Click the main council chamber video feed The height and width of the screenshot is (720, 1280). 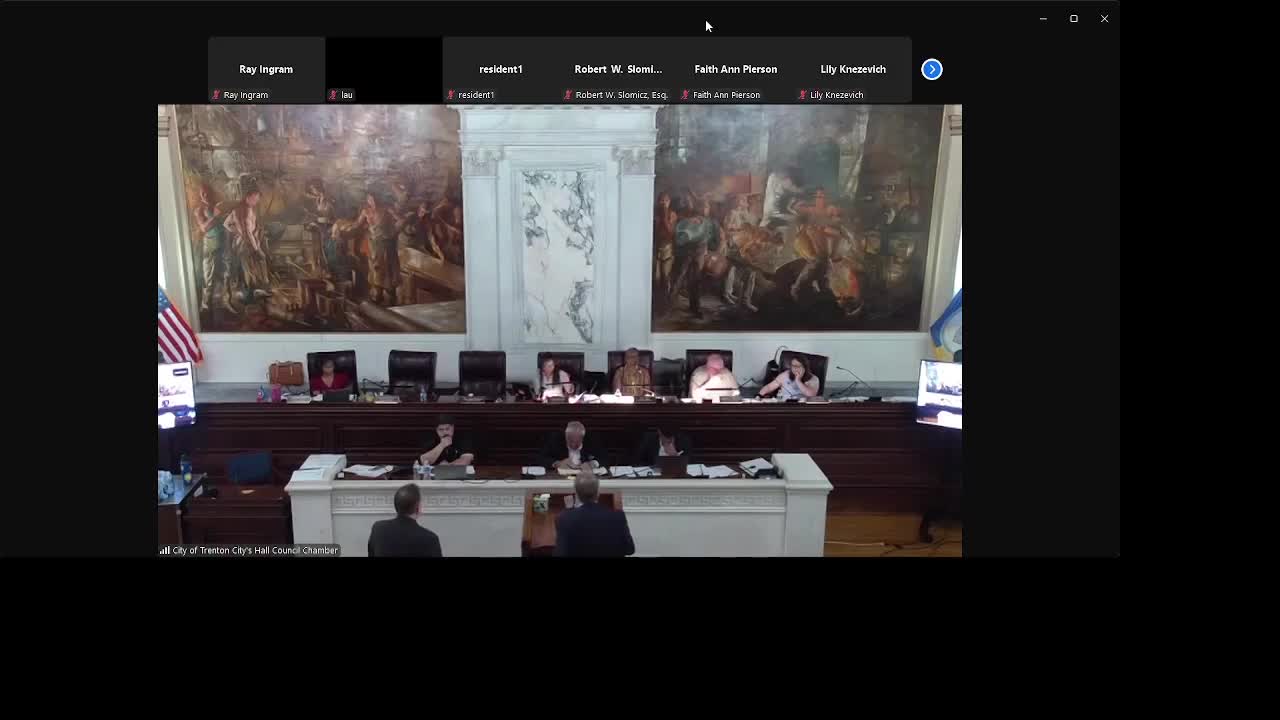click(560, 330)
